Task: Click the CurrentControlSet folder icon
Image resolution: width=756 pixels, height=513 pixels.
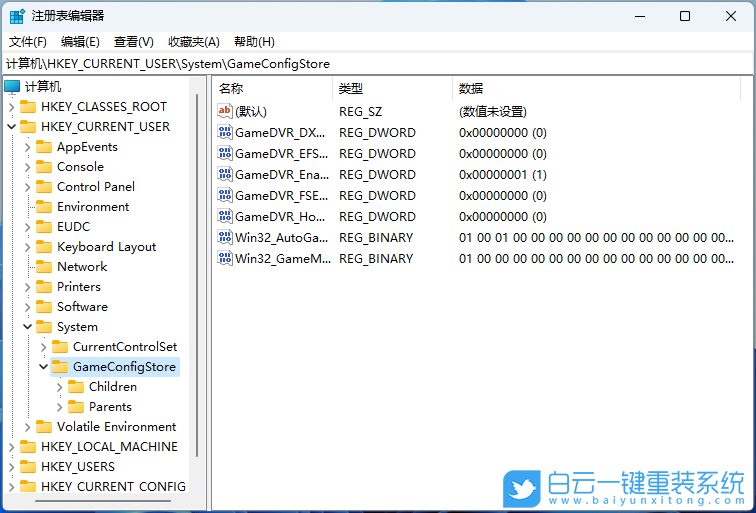Action: click(x=60, y=347)
